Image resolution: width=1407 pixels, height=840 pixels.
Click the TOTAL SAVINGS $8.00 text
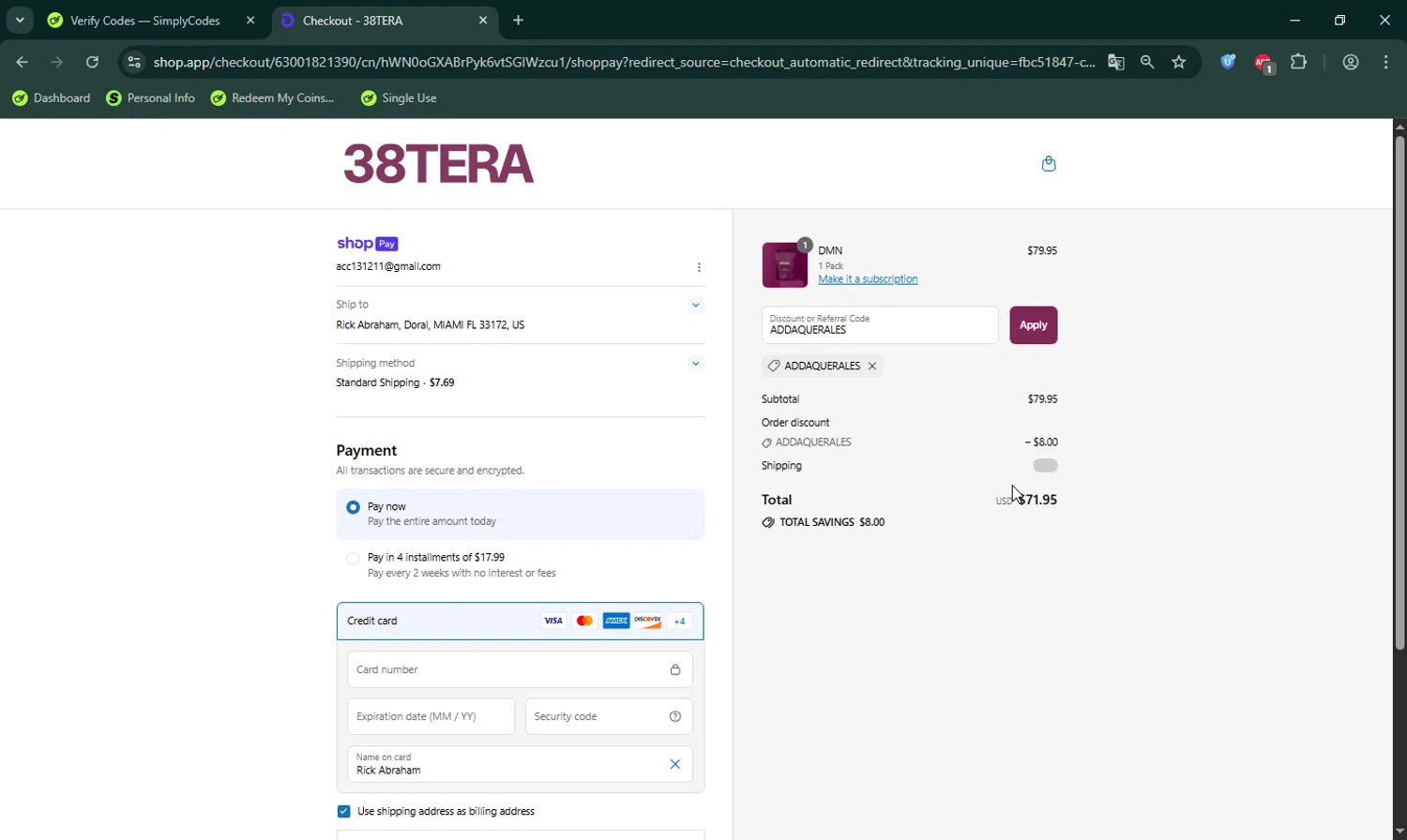[832, 522]
